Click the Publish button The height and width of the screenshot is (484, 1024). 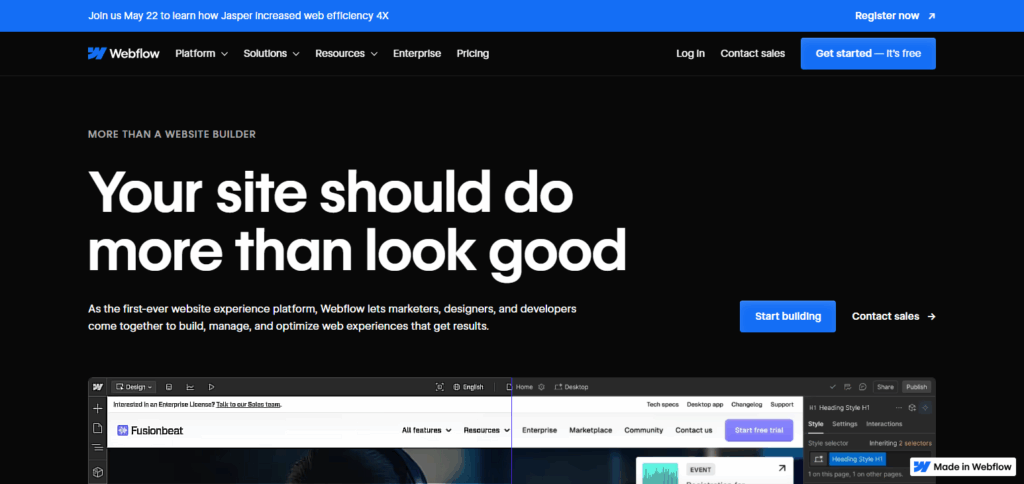click(916, 387)
